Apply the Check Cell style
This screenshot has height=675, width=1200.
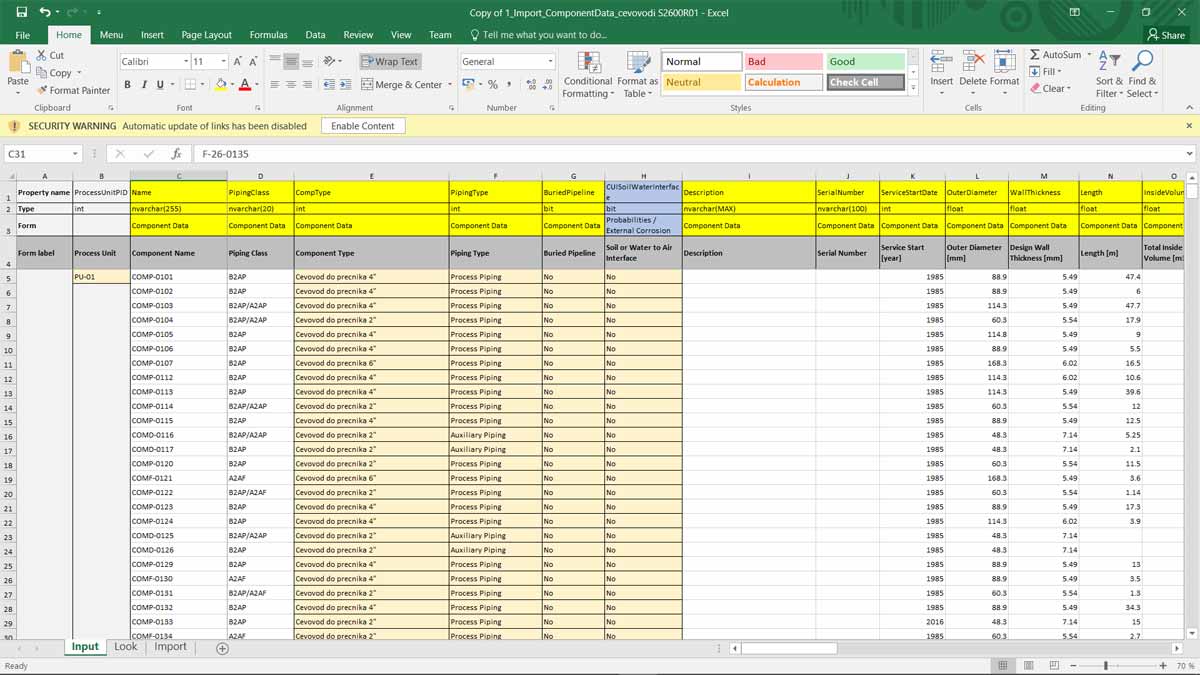[x=865, y=82]
